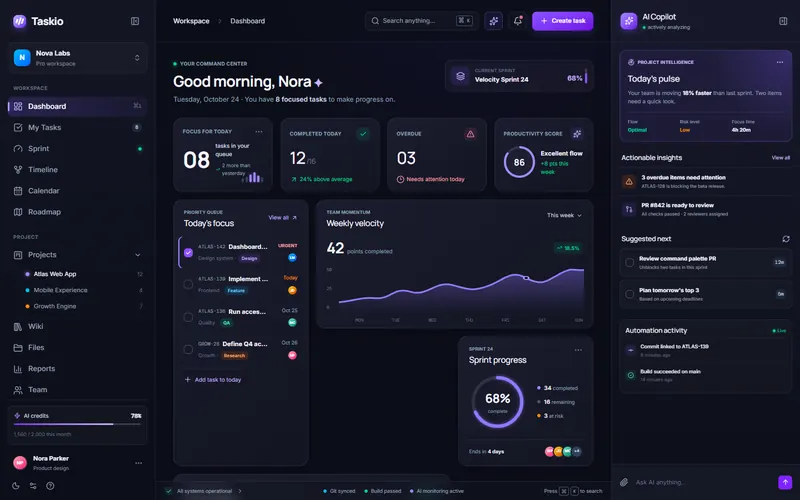The width and height of the screenshot is (800, 500).
Task: Open Calendar in sidebar
Action: tap(78, 191)
